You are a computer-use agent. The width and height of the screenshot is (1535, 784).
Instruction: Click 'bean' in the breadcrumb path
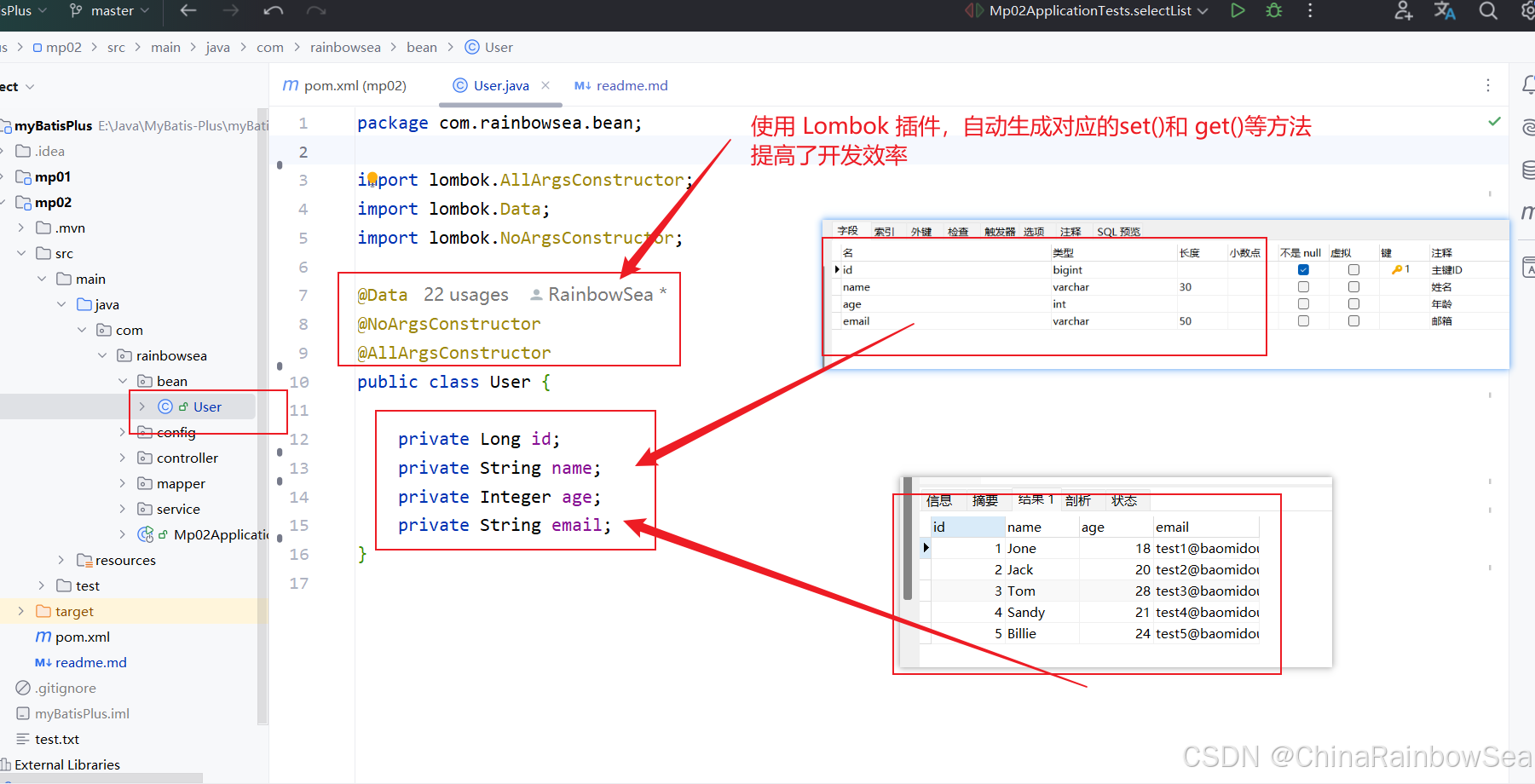(x=422, y=48)
